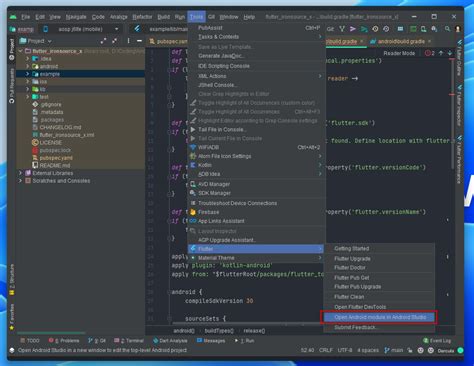Open the TODO tool window
The image size is (474, 366).
coord(30,341)
